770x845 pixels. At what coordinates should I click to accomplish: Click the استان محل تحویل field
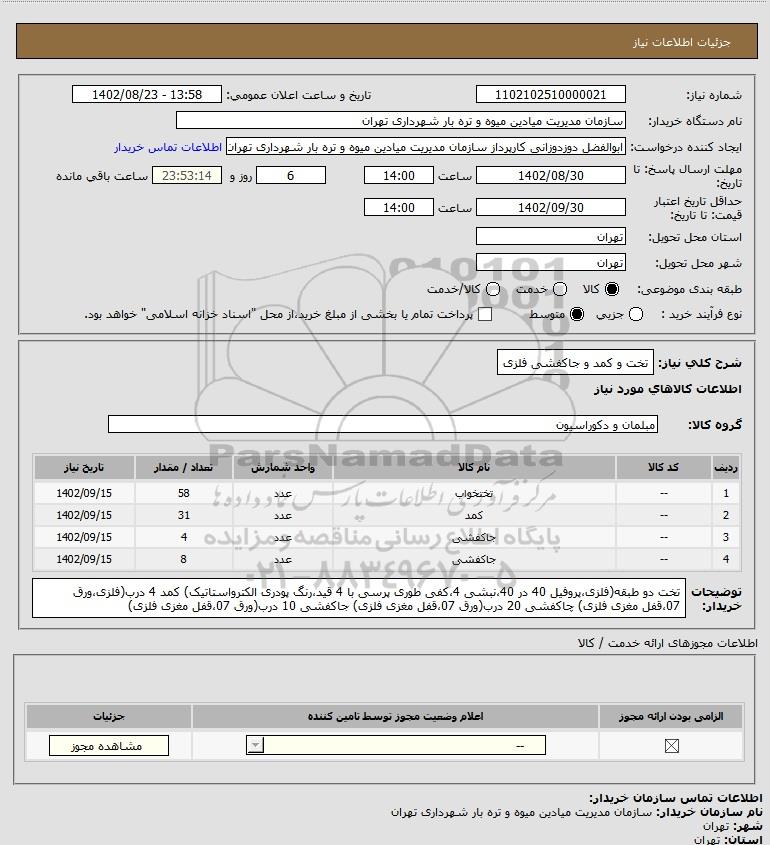pos(551,237)
